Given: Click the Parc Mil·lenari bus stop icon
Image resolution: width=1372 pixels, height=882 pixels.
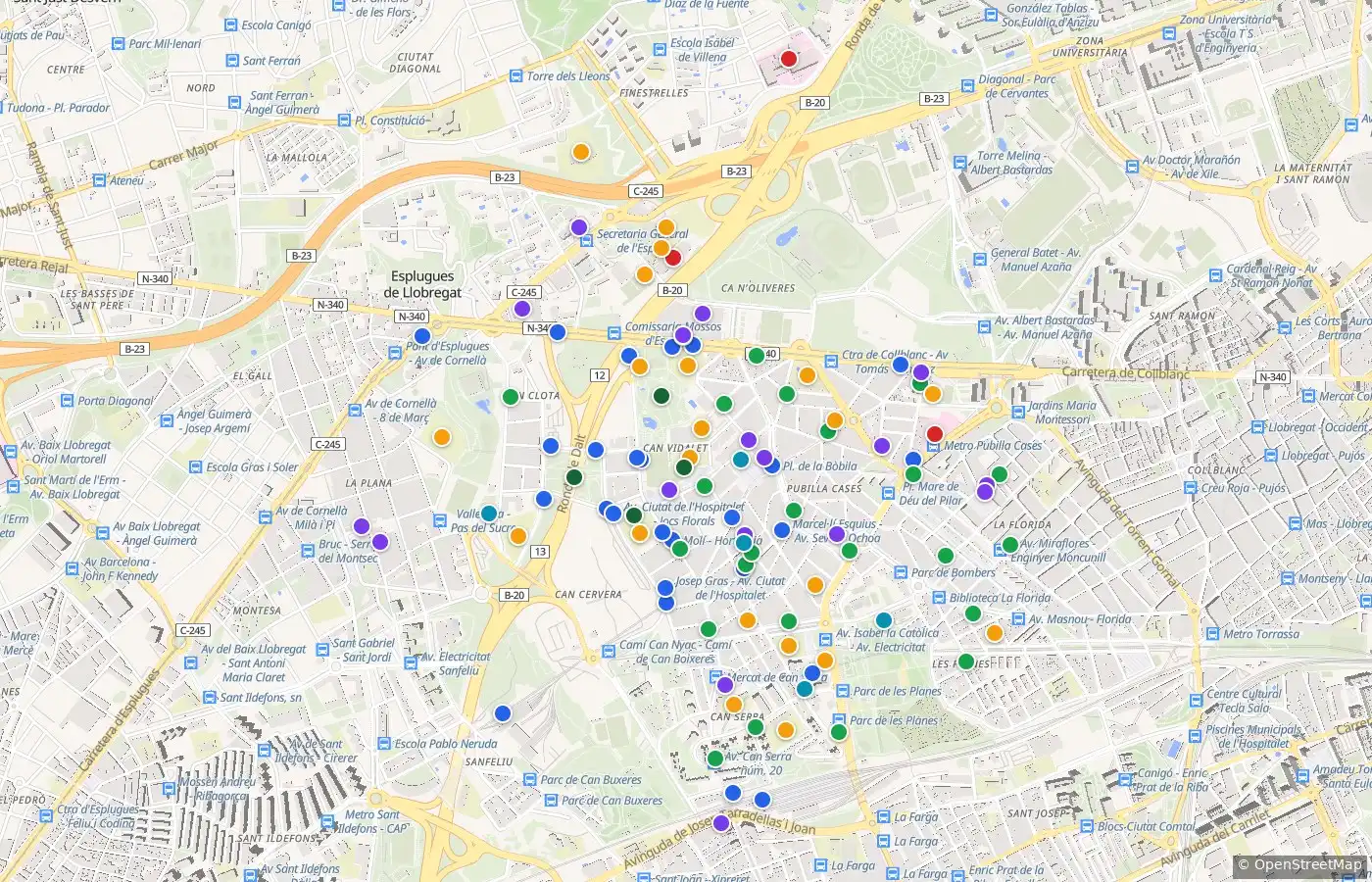Looking at the screenshot, I should 120,44.
